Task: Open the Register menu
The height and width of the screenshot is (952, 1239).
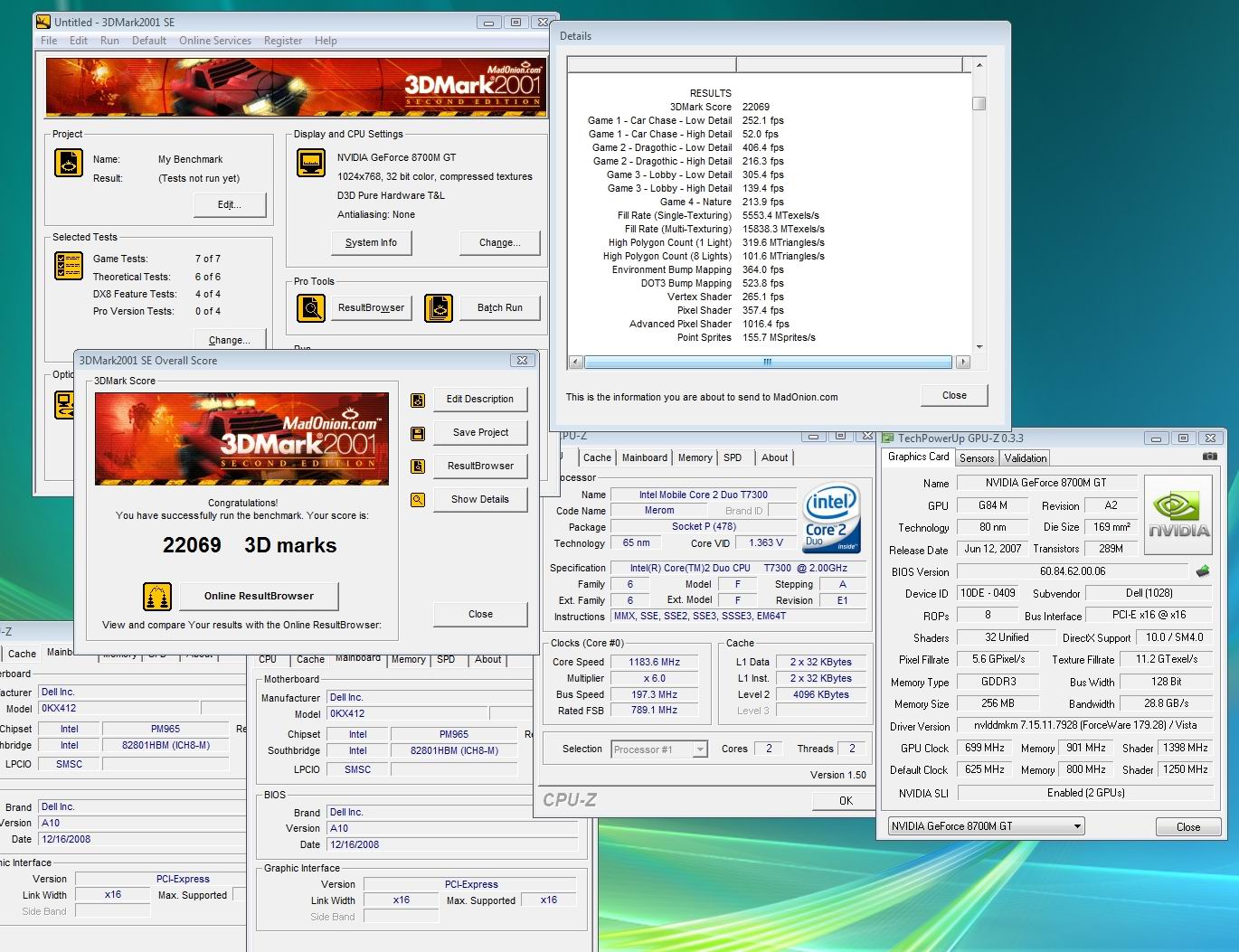Action: (283, 41)
